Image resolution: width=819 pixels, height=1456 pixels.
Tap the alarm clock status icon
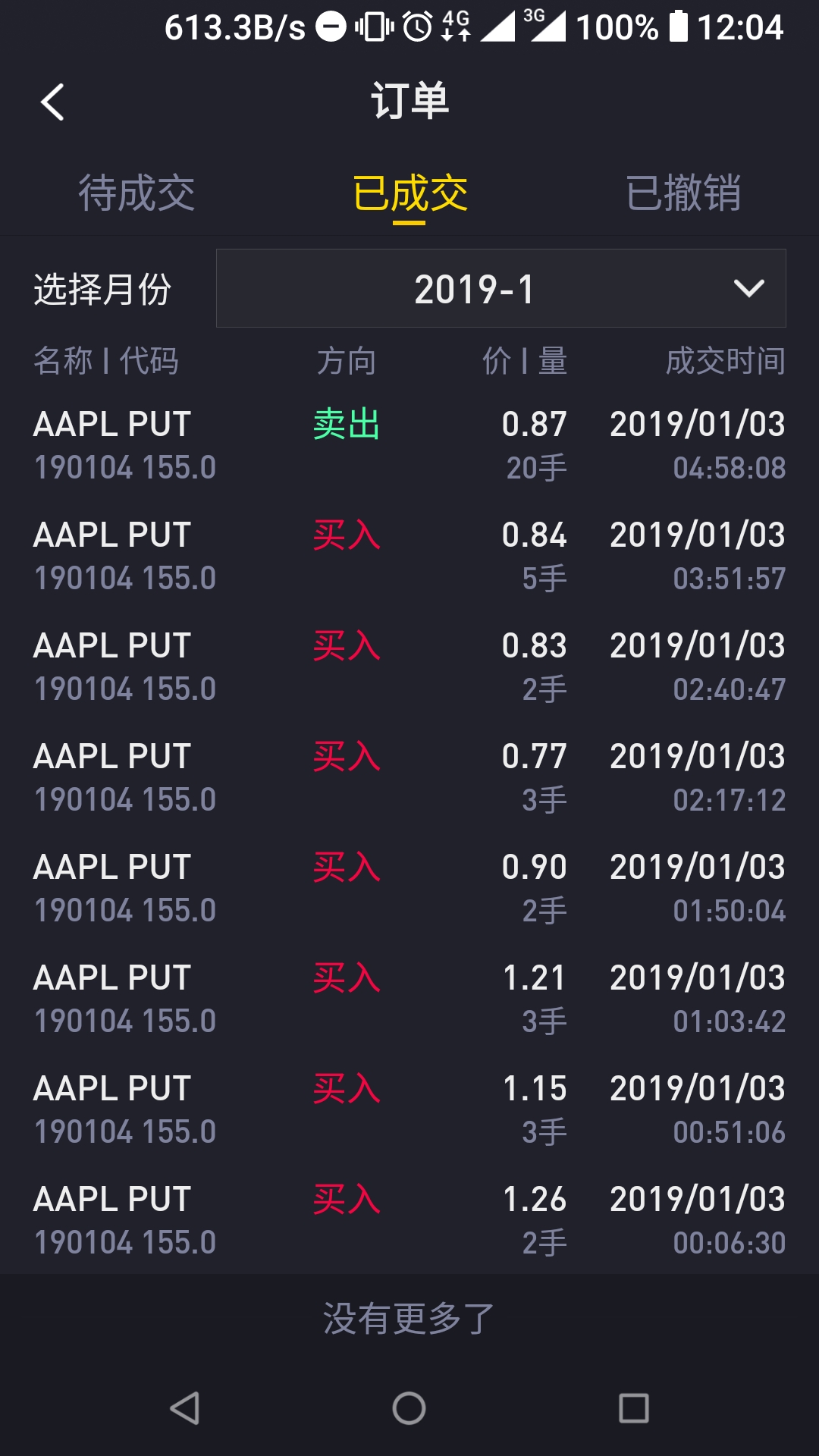(x=417, y=27)
